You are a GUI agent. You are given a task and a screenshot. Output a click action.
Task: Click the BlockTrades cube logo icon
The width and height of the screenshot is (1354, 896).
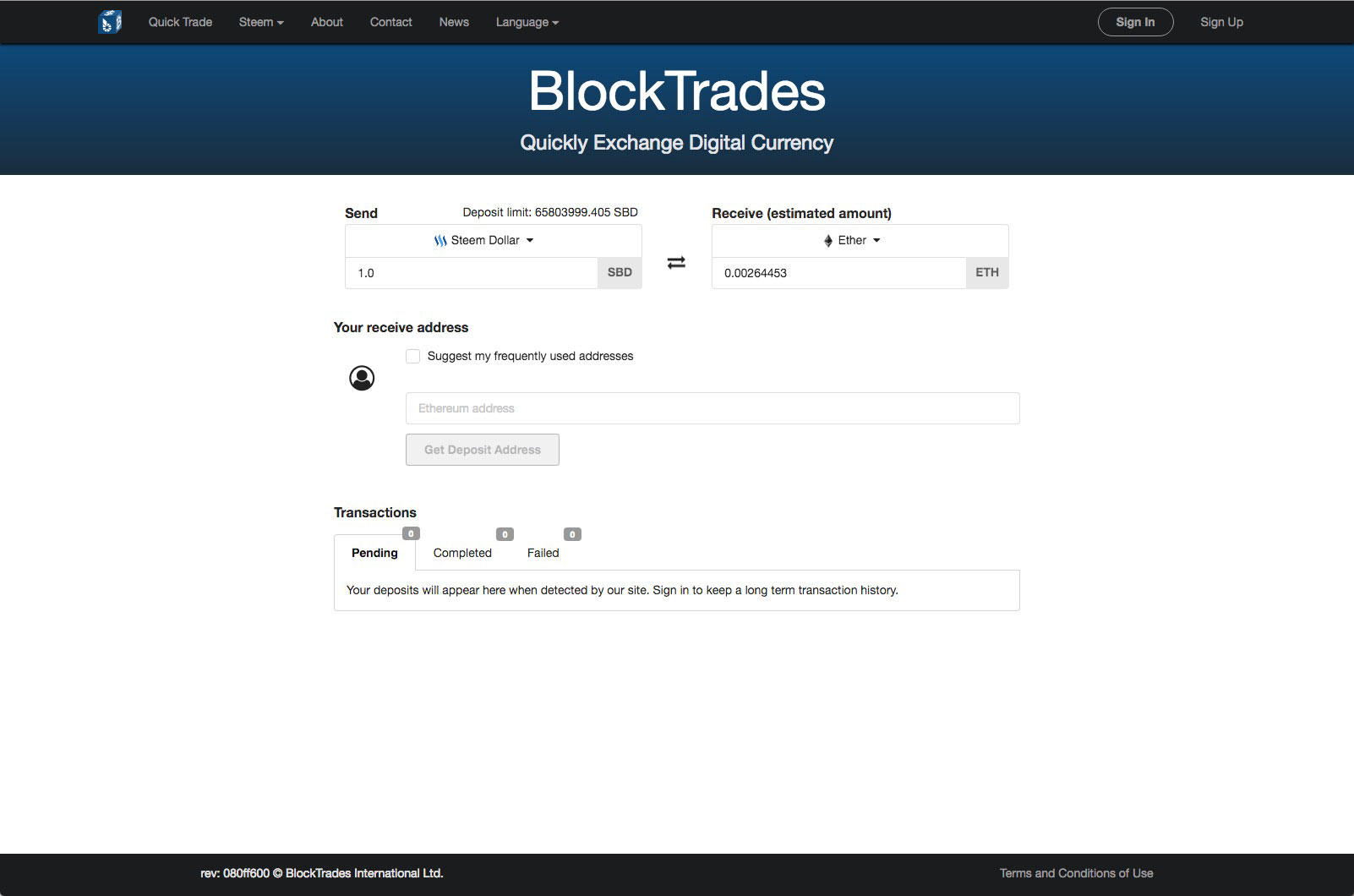coord(110,22)
